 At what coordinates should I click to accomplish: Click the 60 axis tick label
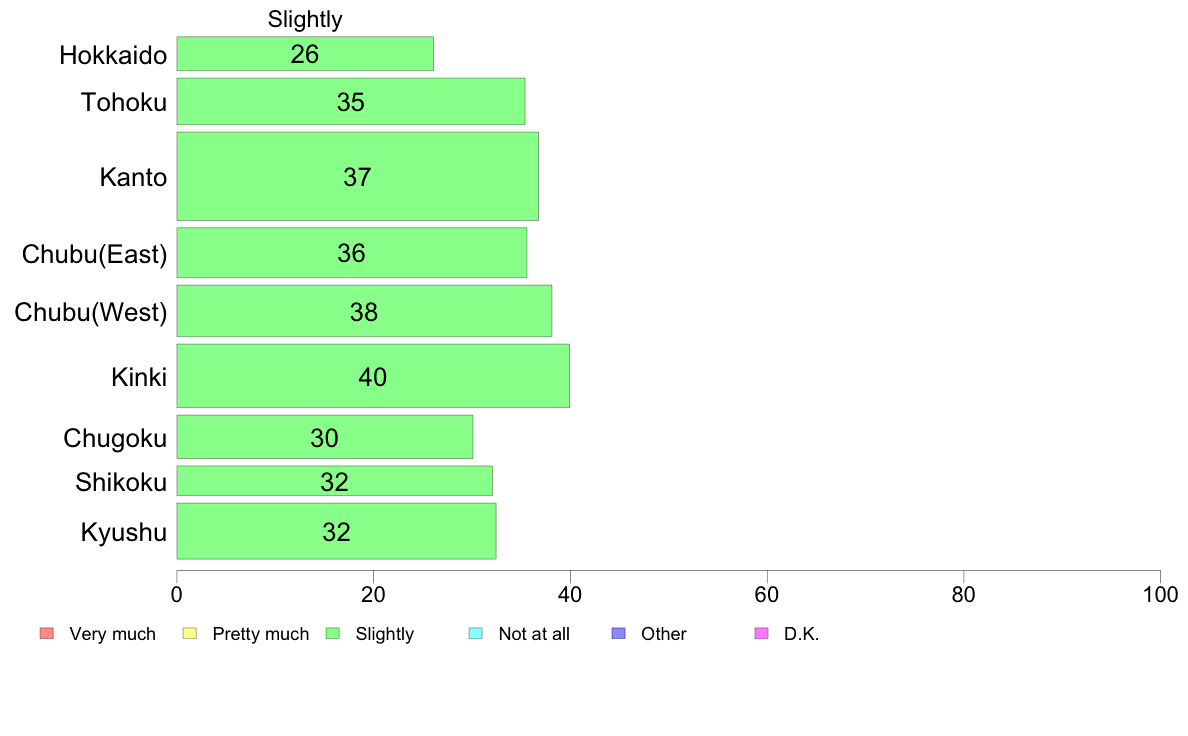tap(767, 595)
